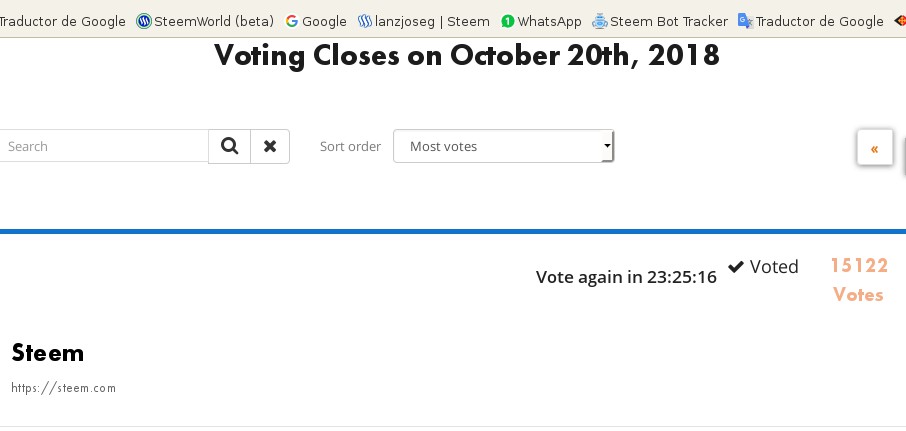Click the Steem entry title
Screen dimensions: 906x431
pyautogui.click(x=48, y=352)
